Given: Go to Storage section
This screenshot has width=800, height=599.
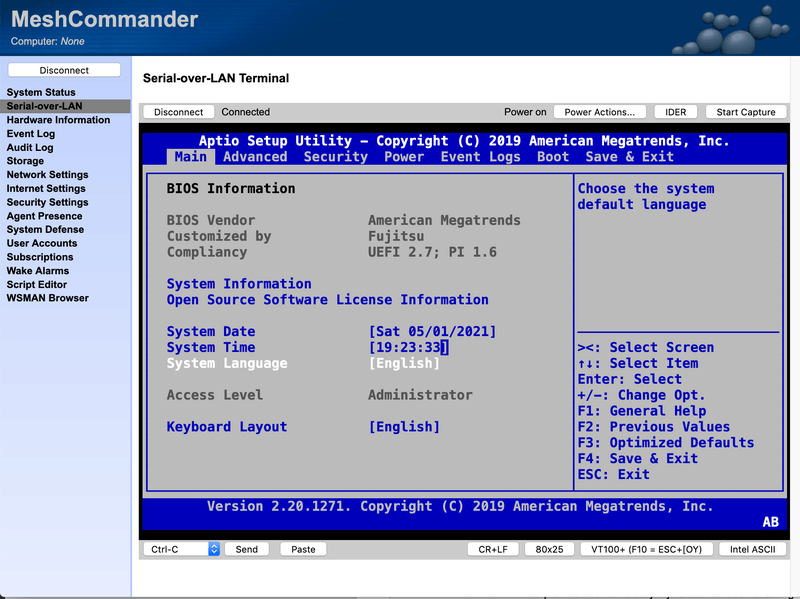Looking at the screenshot, I should tap(25, 161).
